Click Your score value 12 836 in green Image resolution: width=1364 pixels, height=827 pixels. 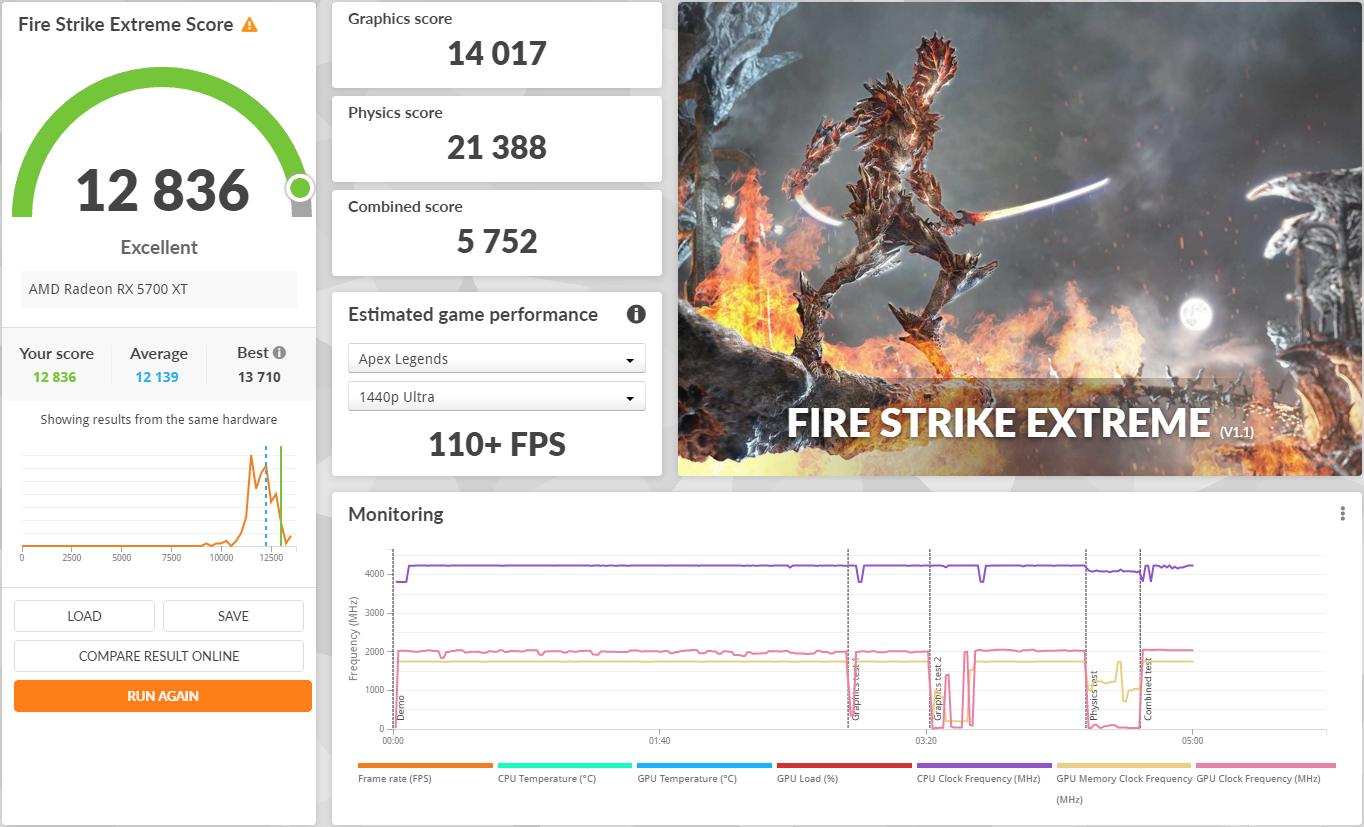[x=54, y=377]
